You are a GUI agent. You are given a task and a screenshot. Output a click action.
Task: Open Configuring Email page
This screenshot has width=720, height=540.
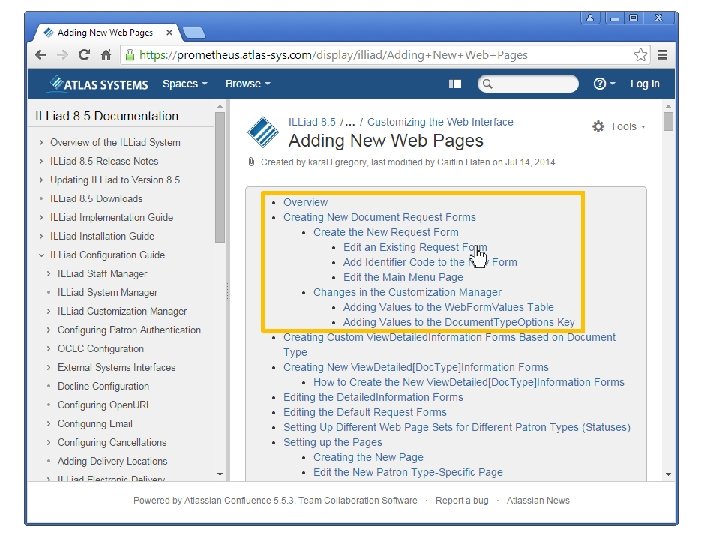point(95,424)
